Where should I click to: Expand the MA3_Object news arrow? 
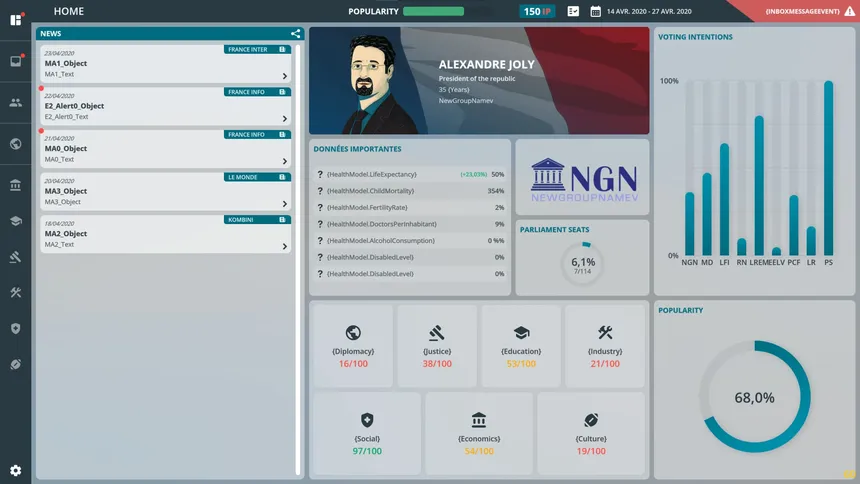pyautogui.click(x=285, y=204)
